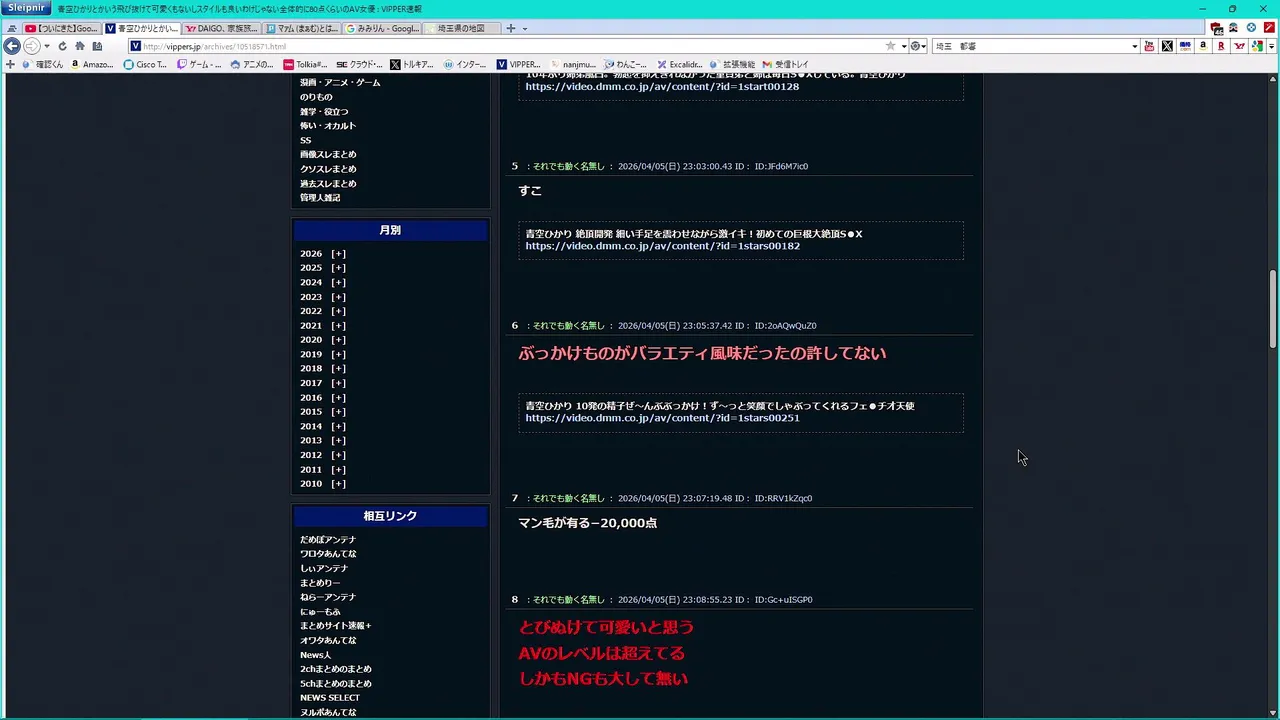Visit the NEWS SELECT mutual link
The width and height of the screenshot is (1280, 720).
pyautogui.click(x=330, y=698)
